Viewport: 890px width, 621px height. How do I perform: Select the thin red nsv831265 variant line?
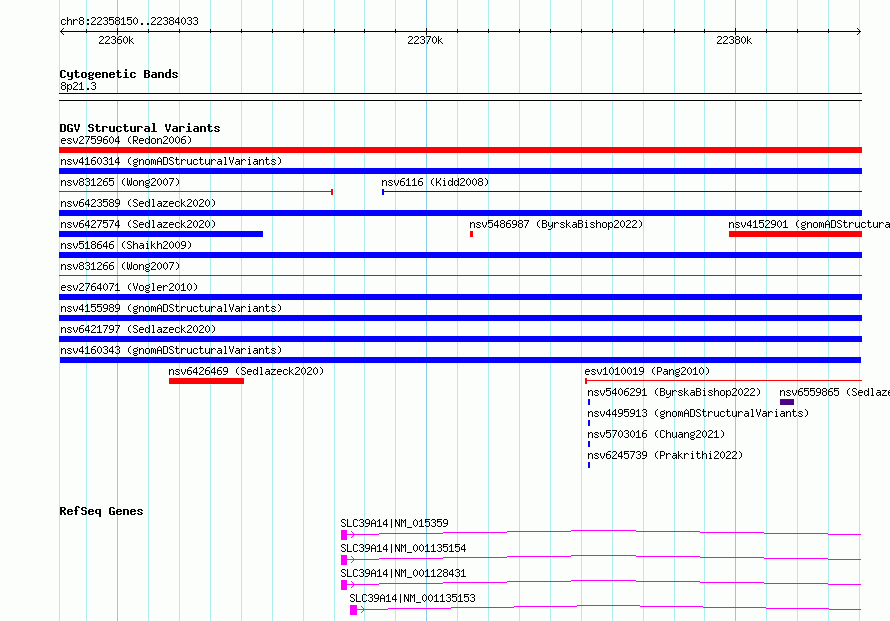click(x=196, y=192)
